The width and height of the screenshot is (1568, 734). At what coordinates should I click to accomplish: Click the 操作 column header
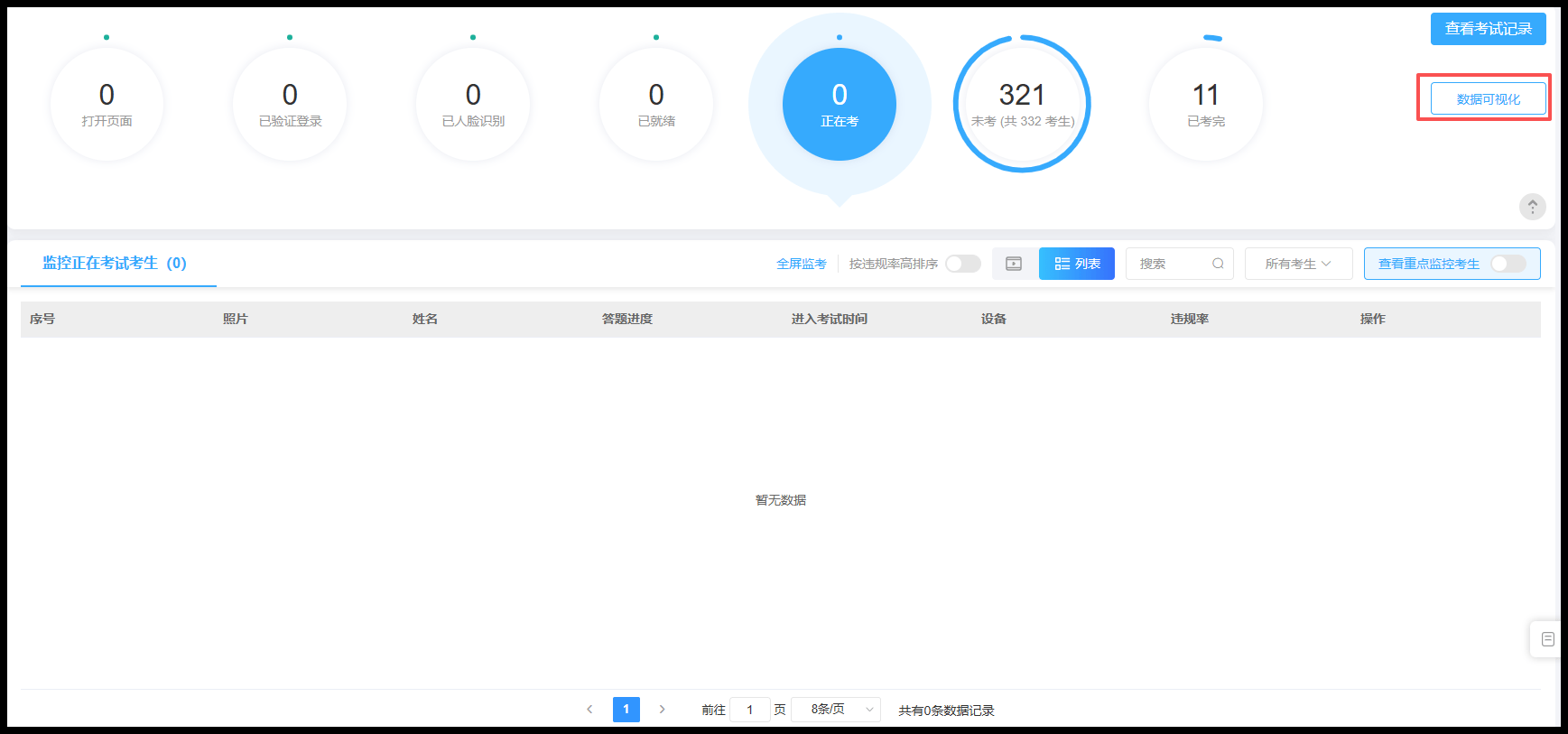coord(1373,319)
